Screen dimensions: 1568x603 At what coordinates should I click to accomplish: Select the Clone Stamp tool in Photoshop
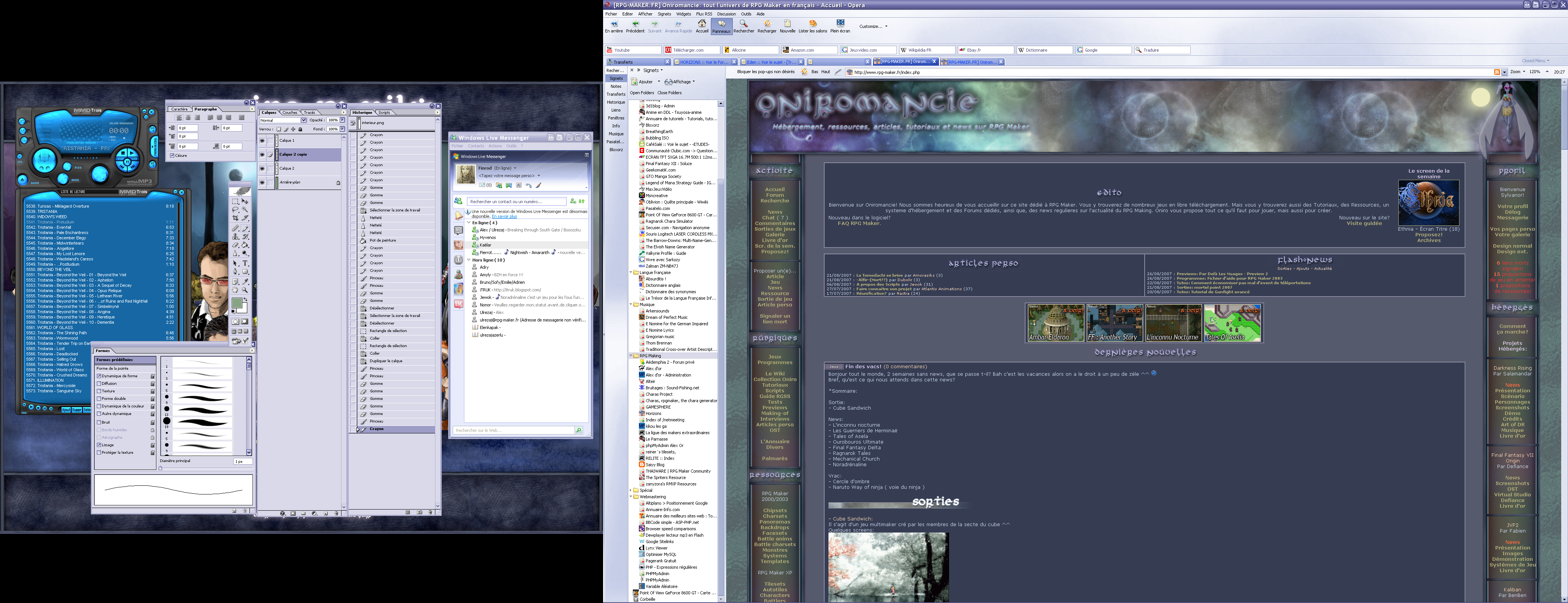(236, 236)
